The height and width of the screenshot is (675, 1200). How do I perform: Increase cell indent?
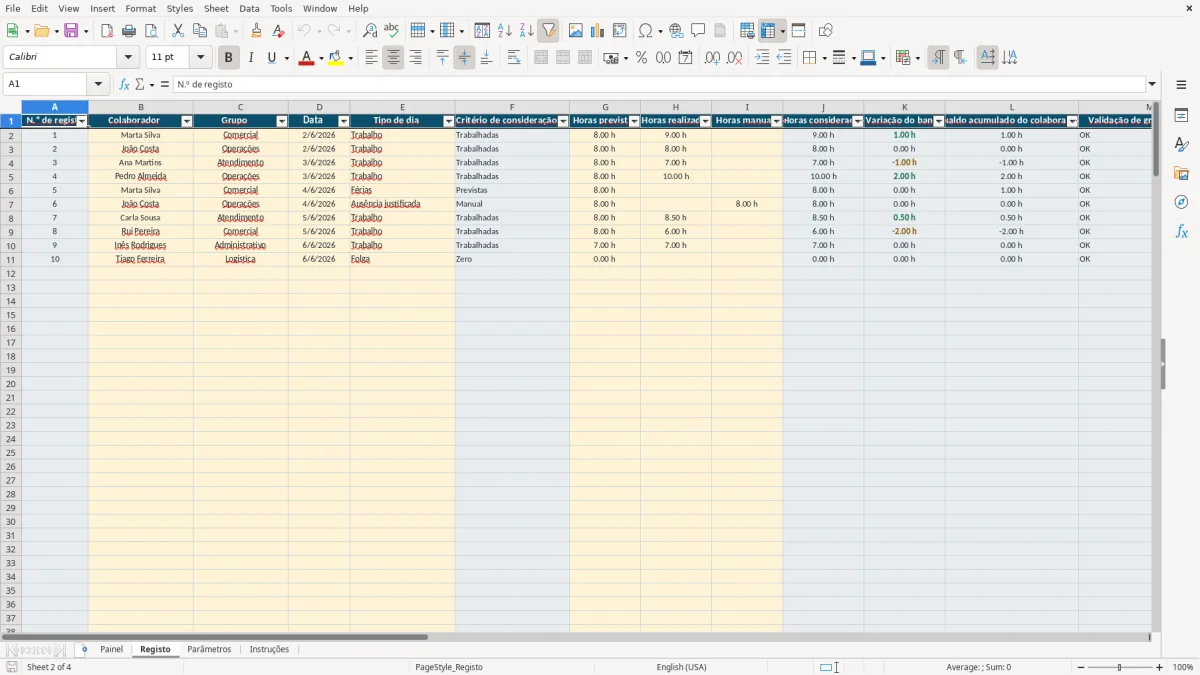(762, 58)
